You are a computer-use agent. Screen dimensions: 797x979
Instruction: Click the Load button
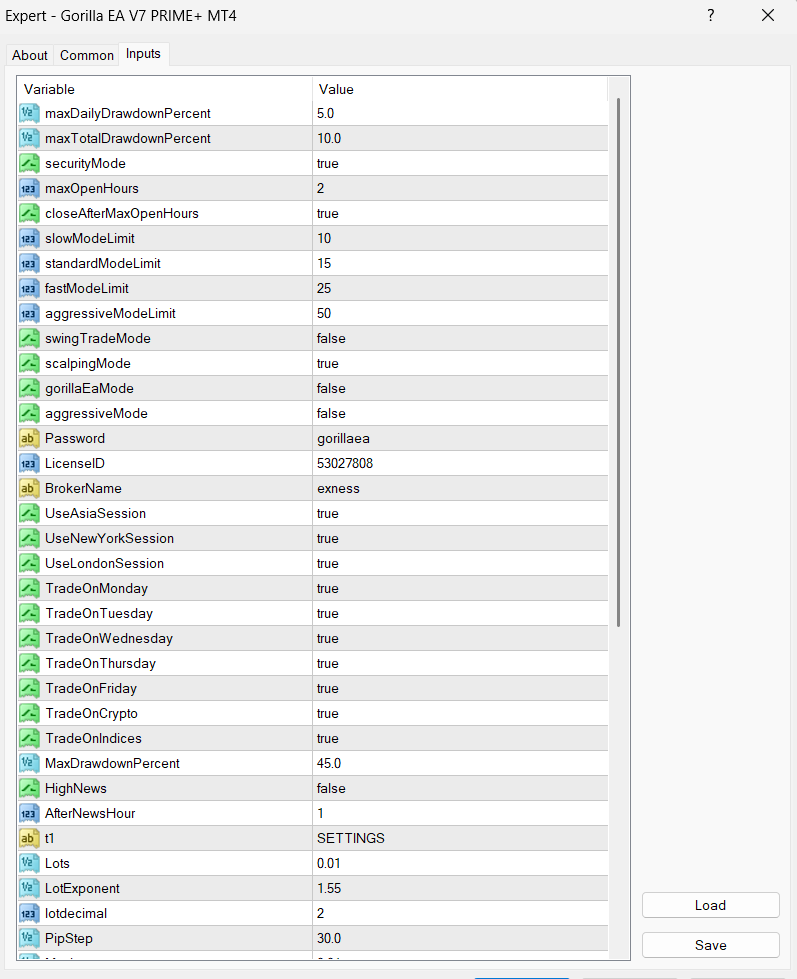click(710, 905)
